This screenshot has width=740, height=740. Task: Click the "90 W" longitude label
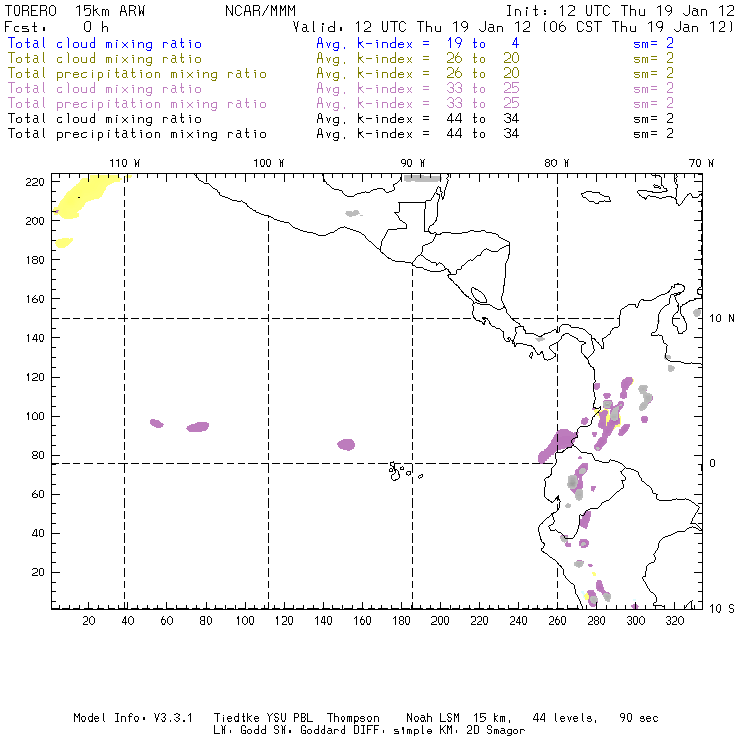point(413,163)
